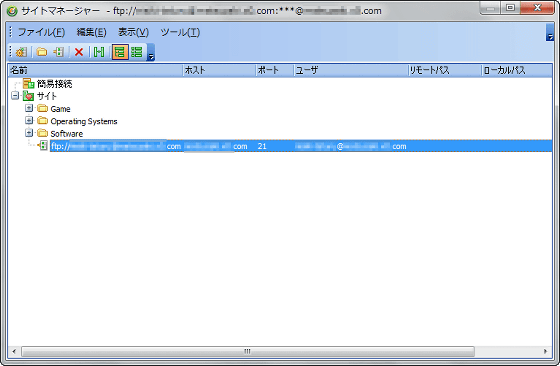Connect to site using green brackets icon
This screenshot has width=560, height=366.
99,52
